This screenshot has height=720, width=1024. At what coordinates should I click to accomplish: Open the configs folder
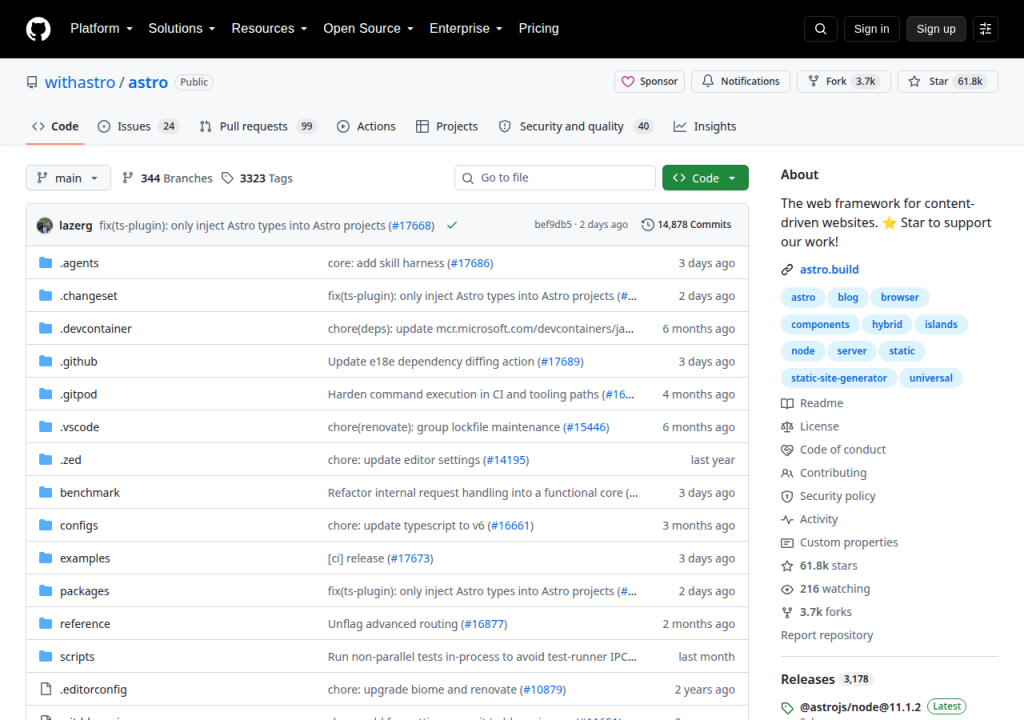pyautogui.click(x=79, y=525)
